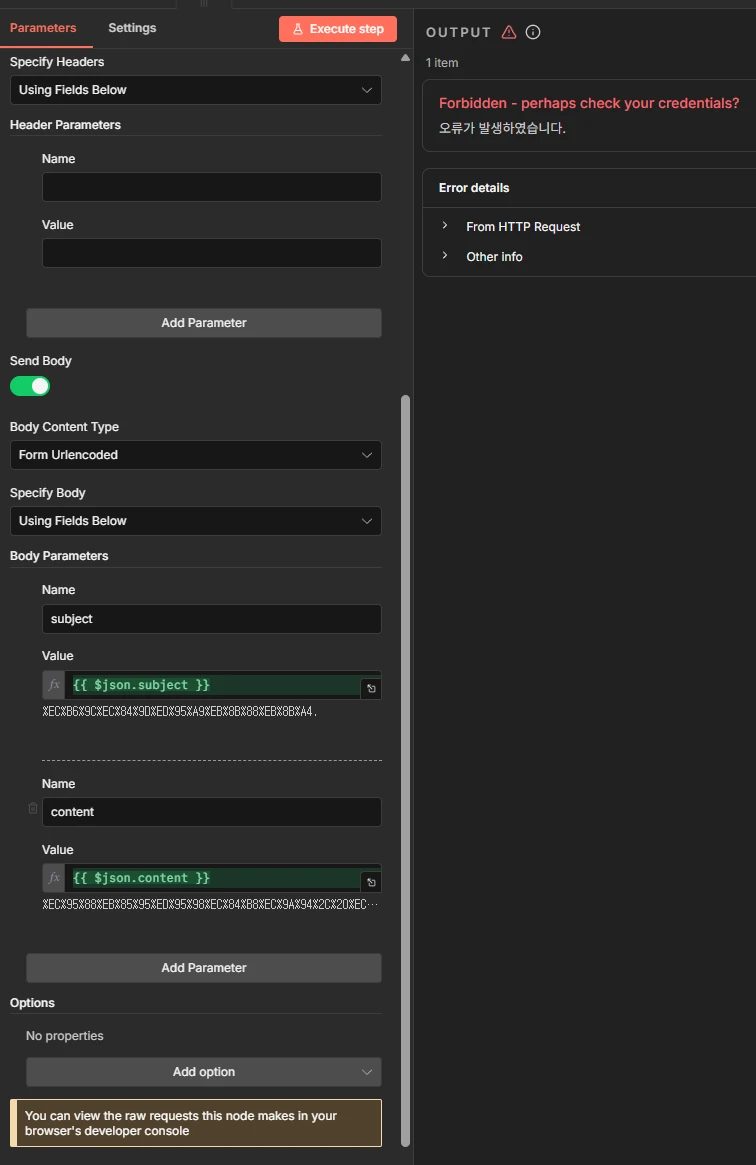The height and width of the screenshot is (1165, 756).
Task: Click Add Parameter under Body Parameters
Action: 204,968
